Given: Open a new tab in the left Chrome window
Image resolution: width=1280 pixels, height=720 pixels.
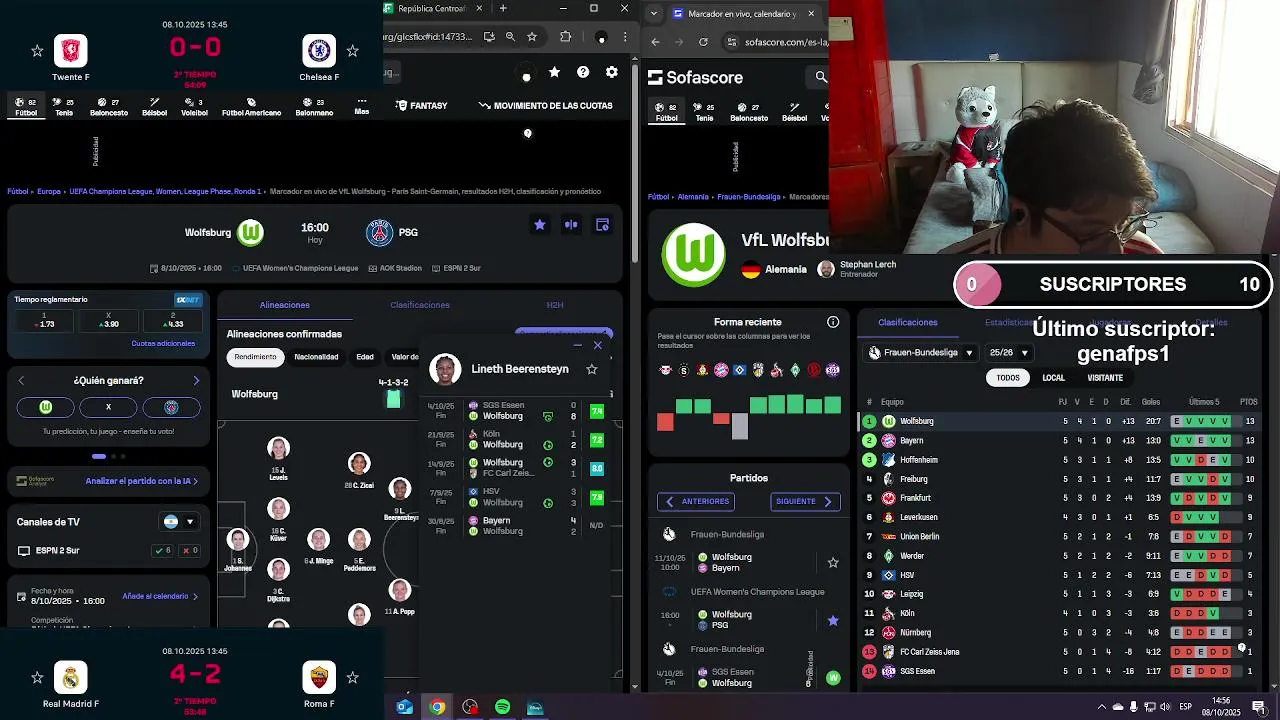Looking at the screenshot, I should pos(503,8).
